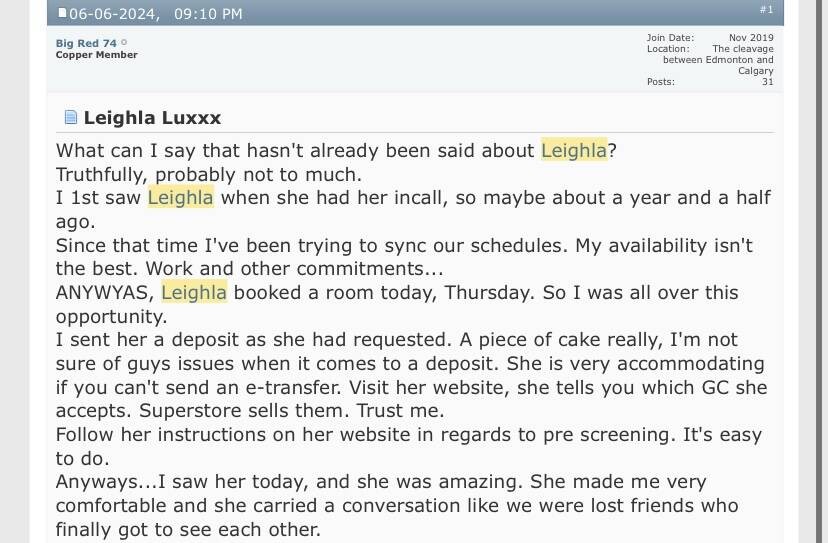828x543 pixels.
Task: Click the highlighted Leighla in the first sentence
Action: click(x=574, y=151)
